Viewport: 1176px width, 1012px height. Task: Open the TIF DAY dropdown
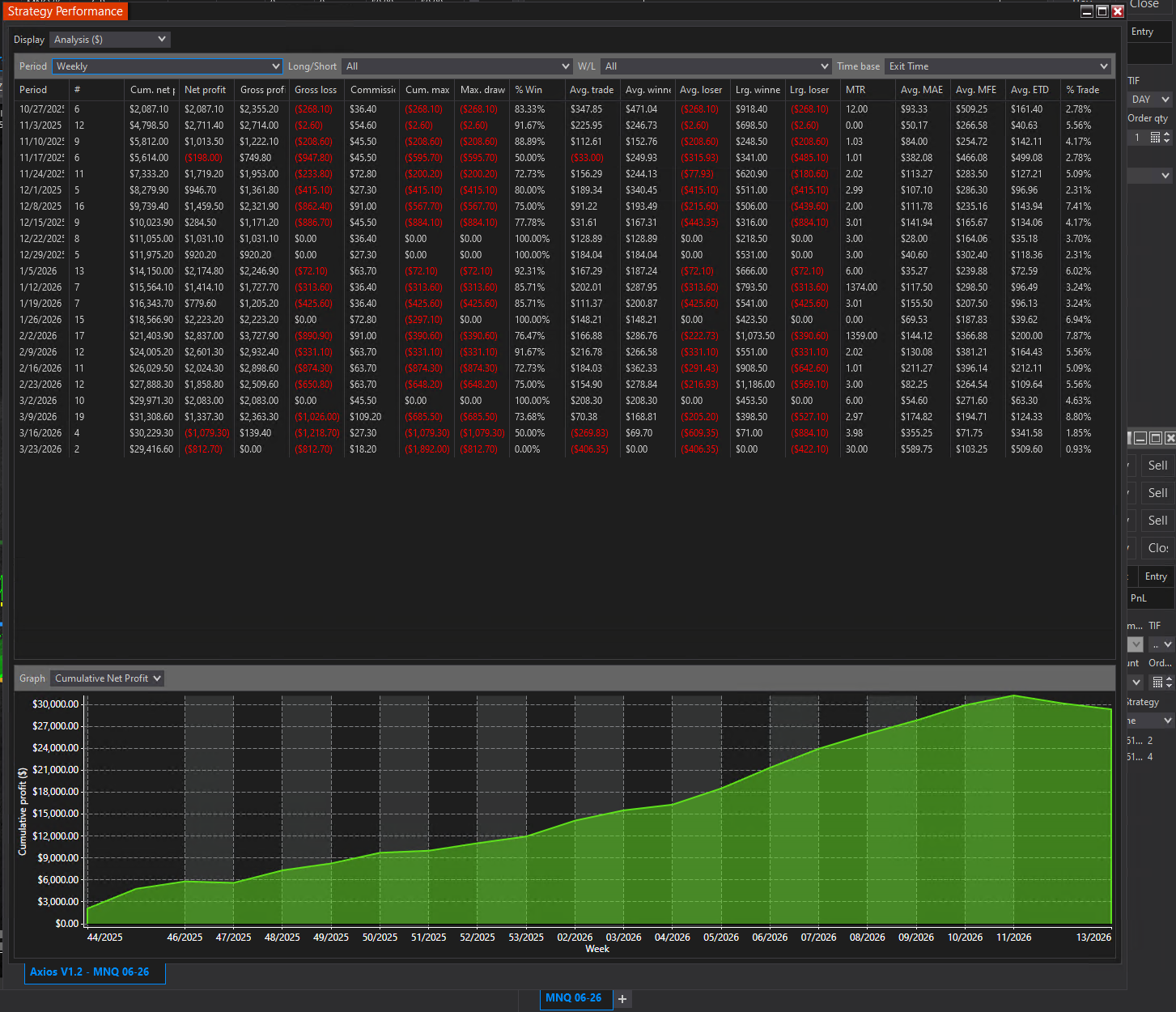[x=1150, y=100]
